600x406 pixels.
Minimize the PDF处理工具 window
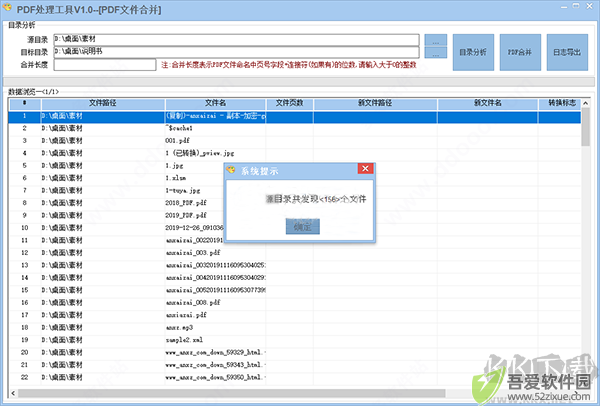564,7
